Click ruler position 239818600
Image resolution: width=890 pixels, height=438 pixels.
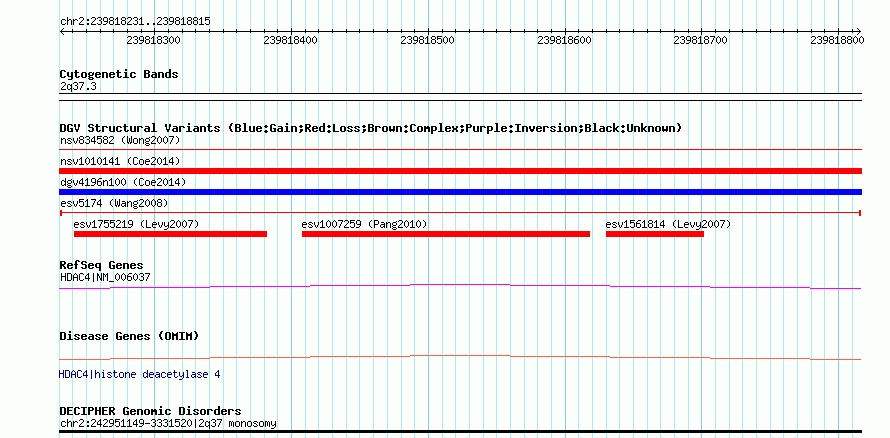coord(564,40)
